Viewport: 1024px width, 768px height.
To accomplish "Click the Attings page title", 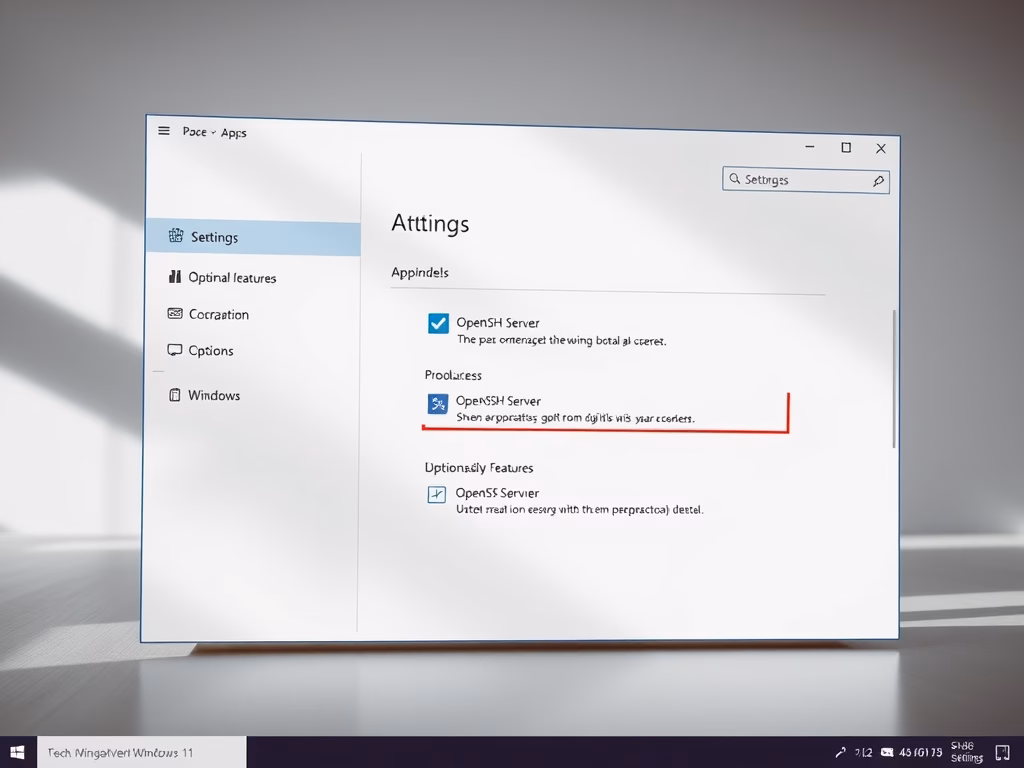I will [430, 223].
